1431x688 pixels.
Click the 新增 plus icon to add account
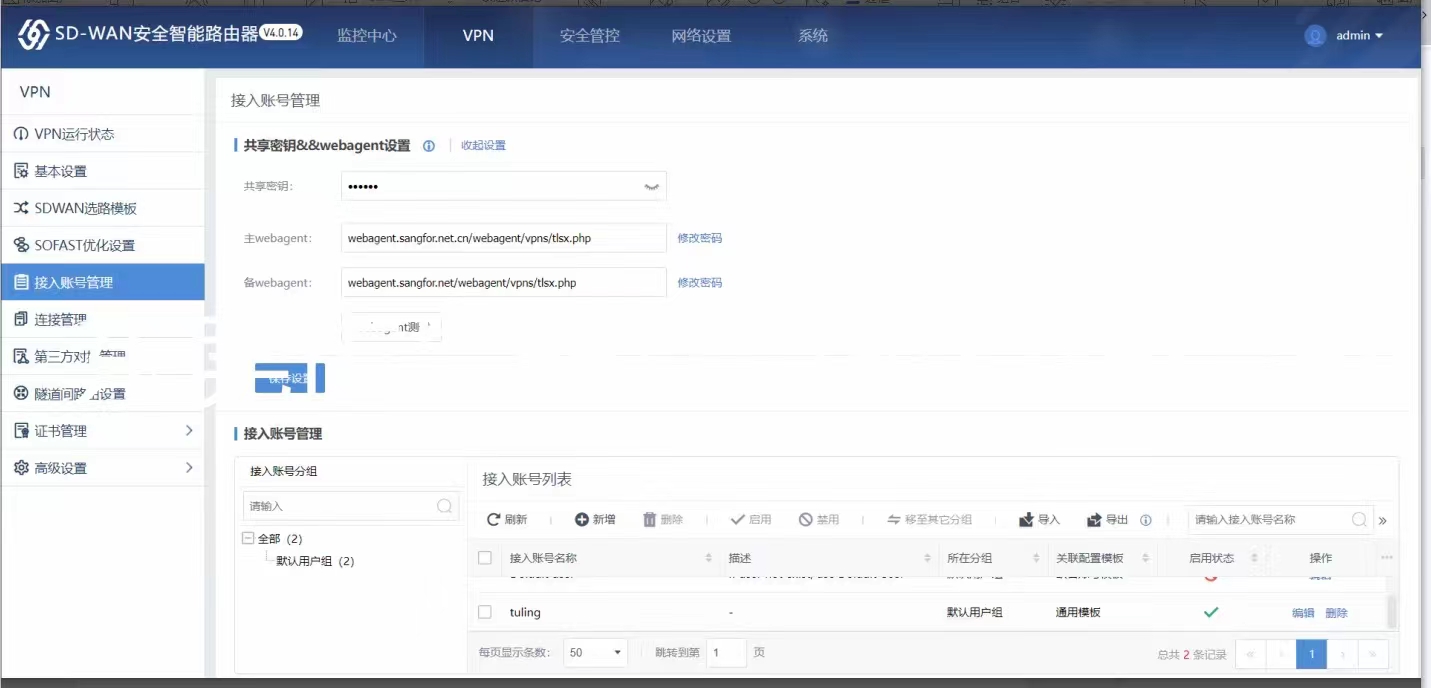(582, 520)
